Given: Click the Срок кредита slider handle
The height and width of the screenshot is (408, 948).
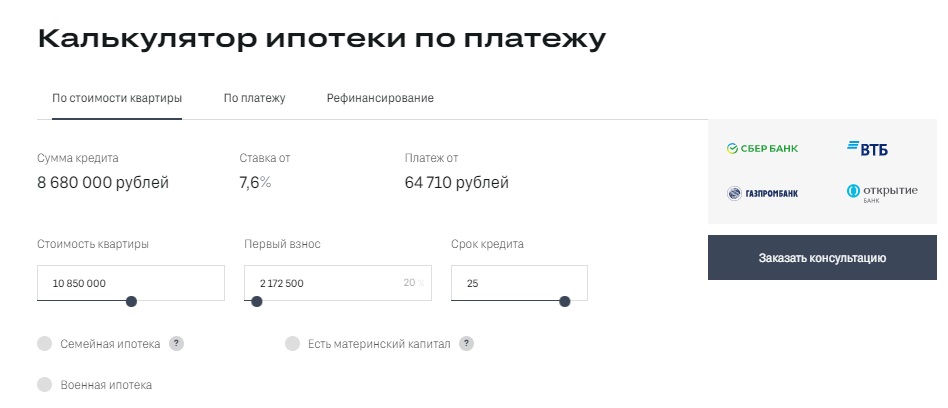Looking at the screenshot, I should (565, 301).
